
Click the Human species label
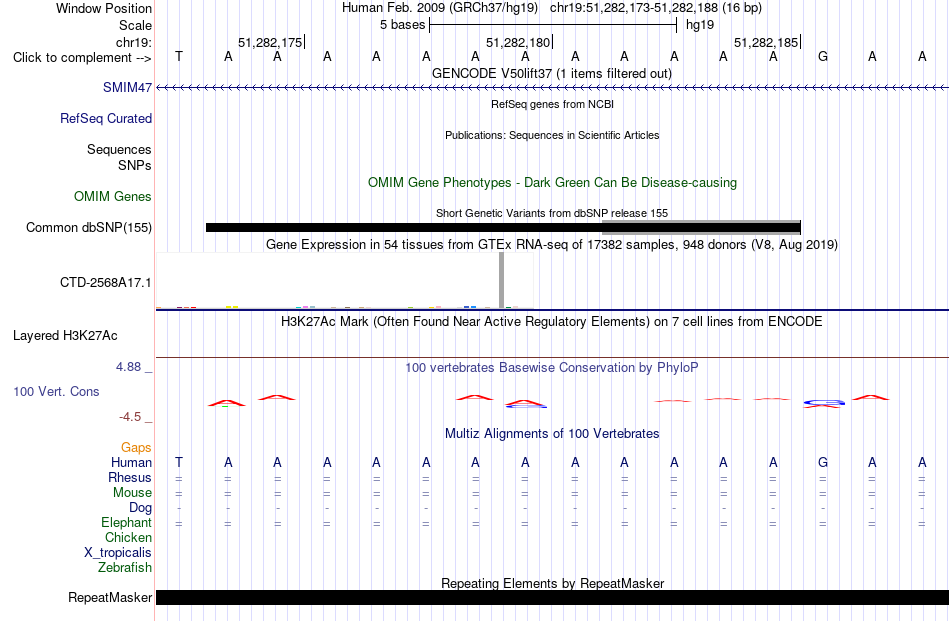131,462
